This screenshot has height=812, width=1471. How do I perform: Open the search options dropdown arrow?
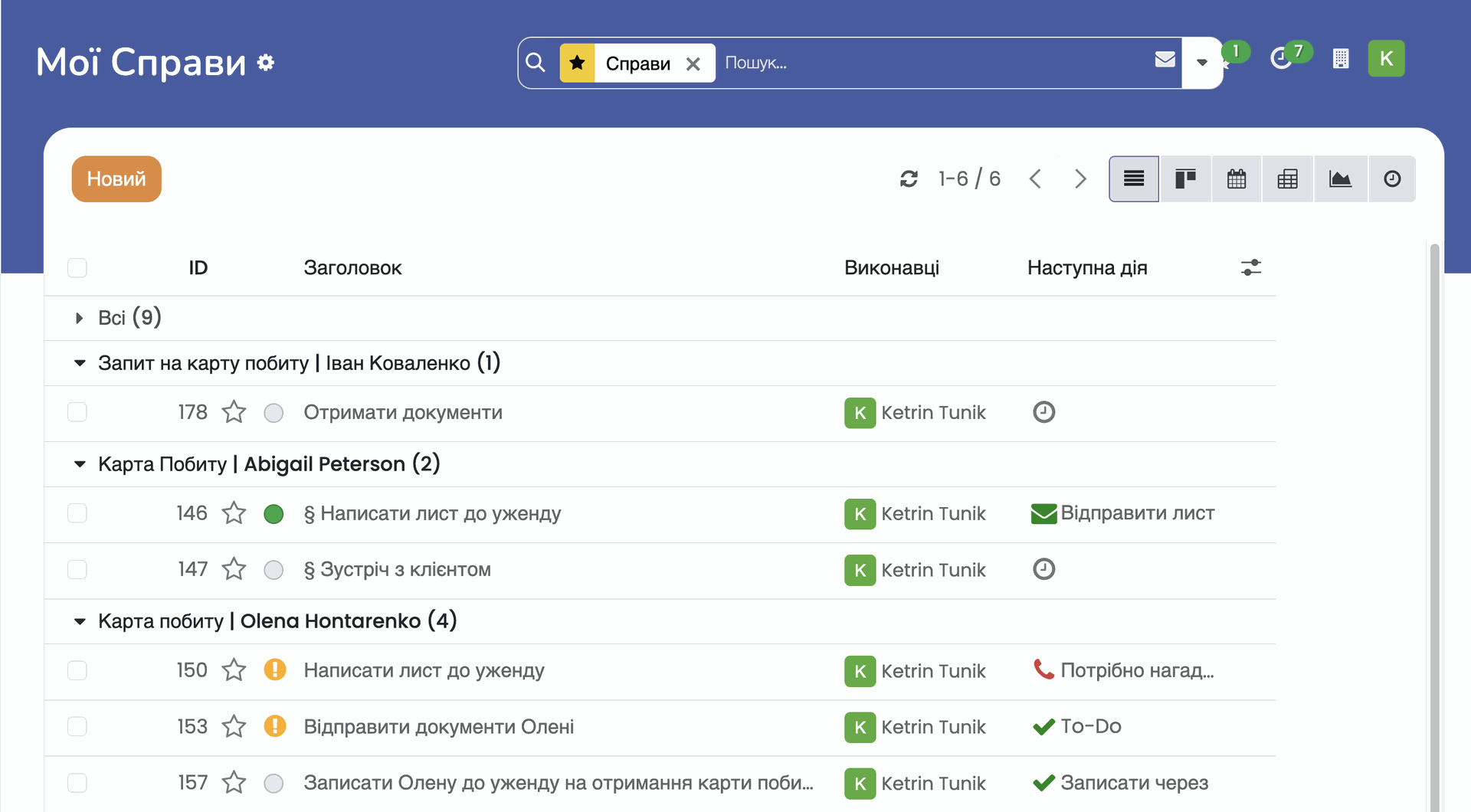point(1201,63)
